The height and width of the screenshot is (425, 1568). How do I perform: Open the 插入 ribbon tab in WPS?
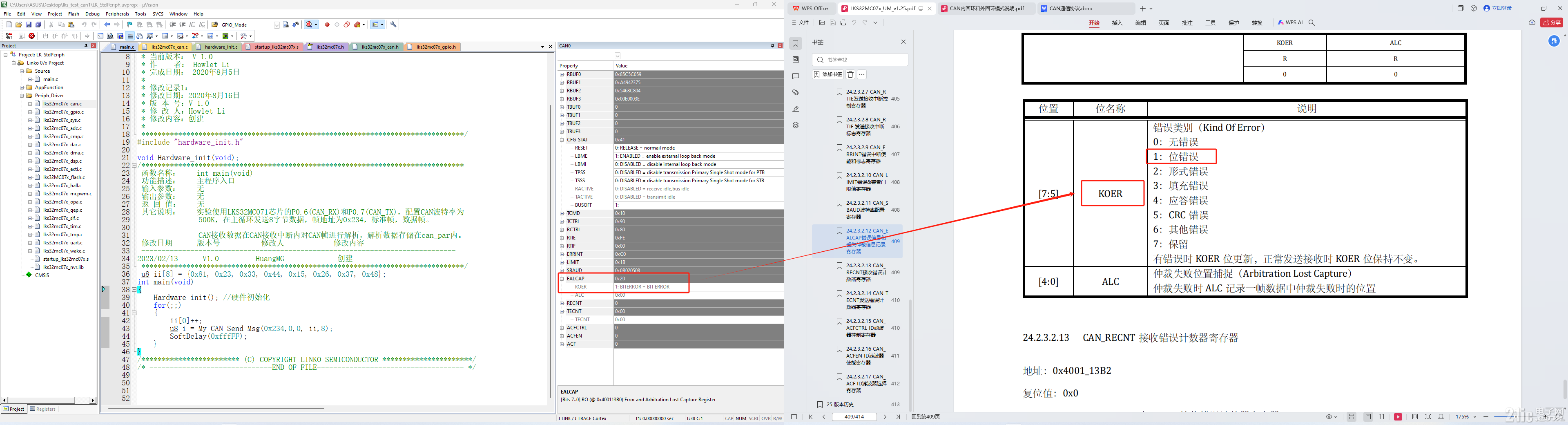(x=1117, y=22)
